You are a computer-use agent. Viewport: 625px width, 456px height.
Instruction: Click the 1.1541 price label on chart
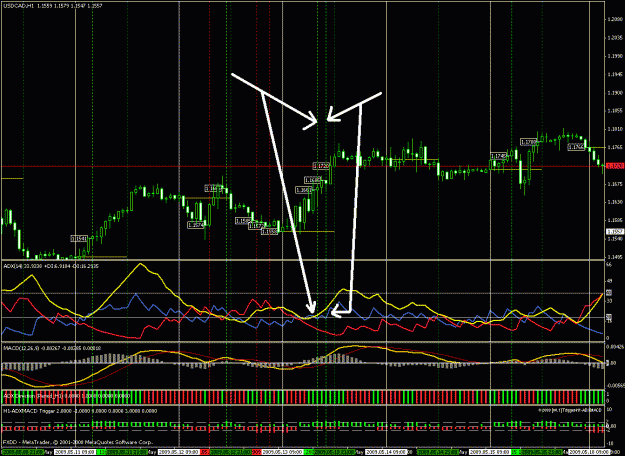[x=79, y=239]
